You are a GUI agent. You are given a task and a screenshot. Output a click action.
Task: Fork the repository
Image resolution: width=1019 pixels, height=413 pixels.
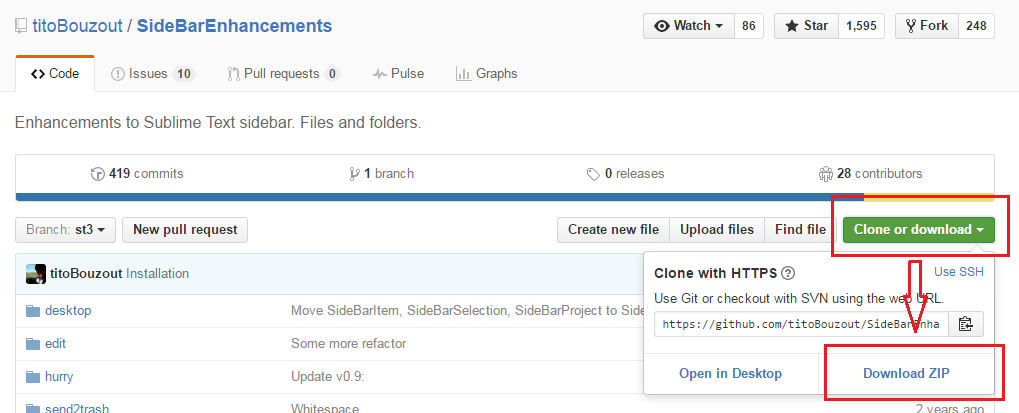tap(925, 26)
